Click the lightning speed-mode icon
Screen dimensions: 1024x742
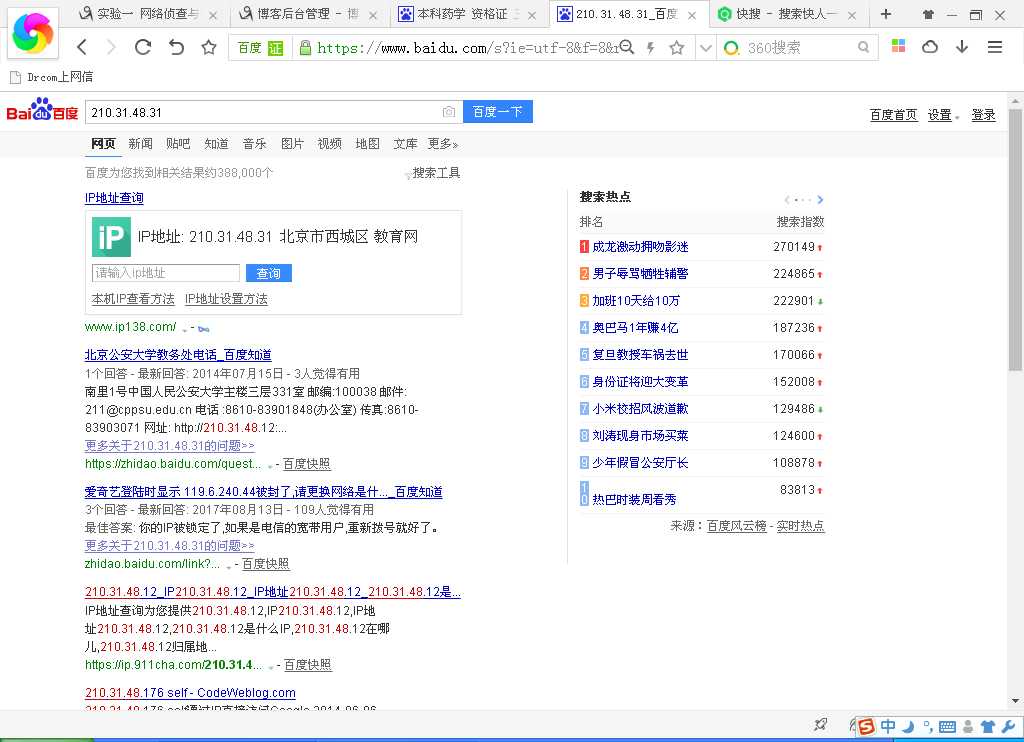pos(650,47)
